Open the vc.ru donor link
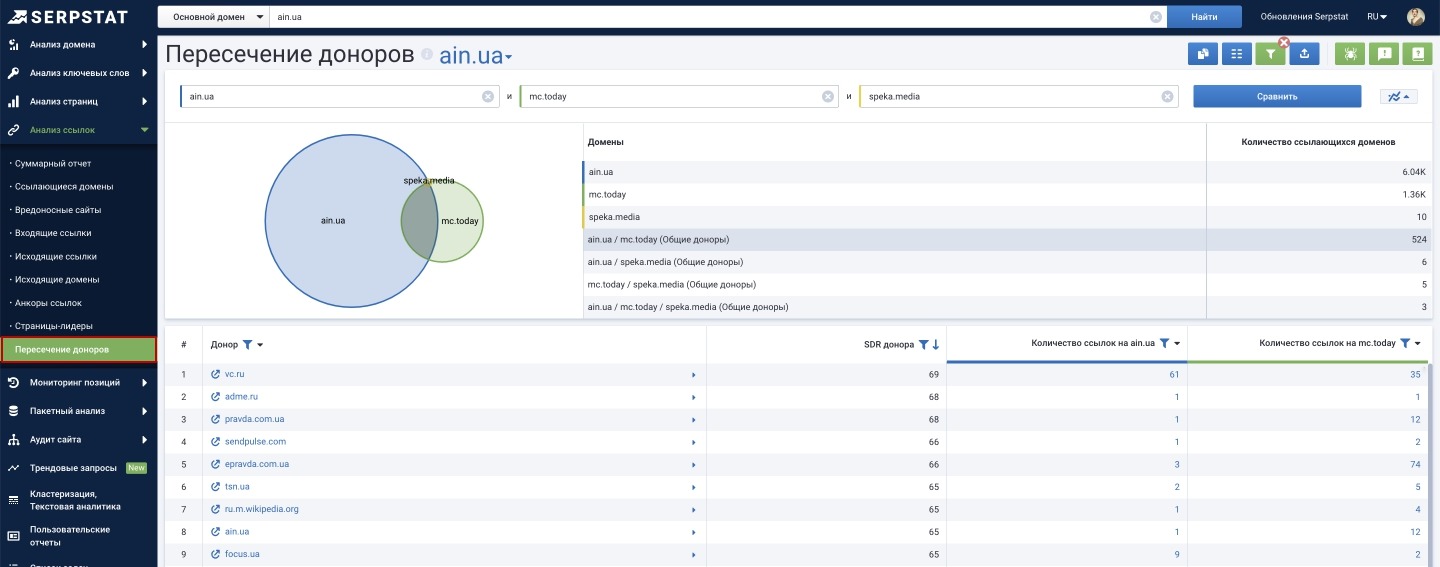 235,374
